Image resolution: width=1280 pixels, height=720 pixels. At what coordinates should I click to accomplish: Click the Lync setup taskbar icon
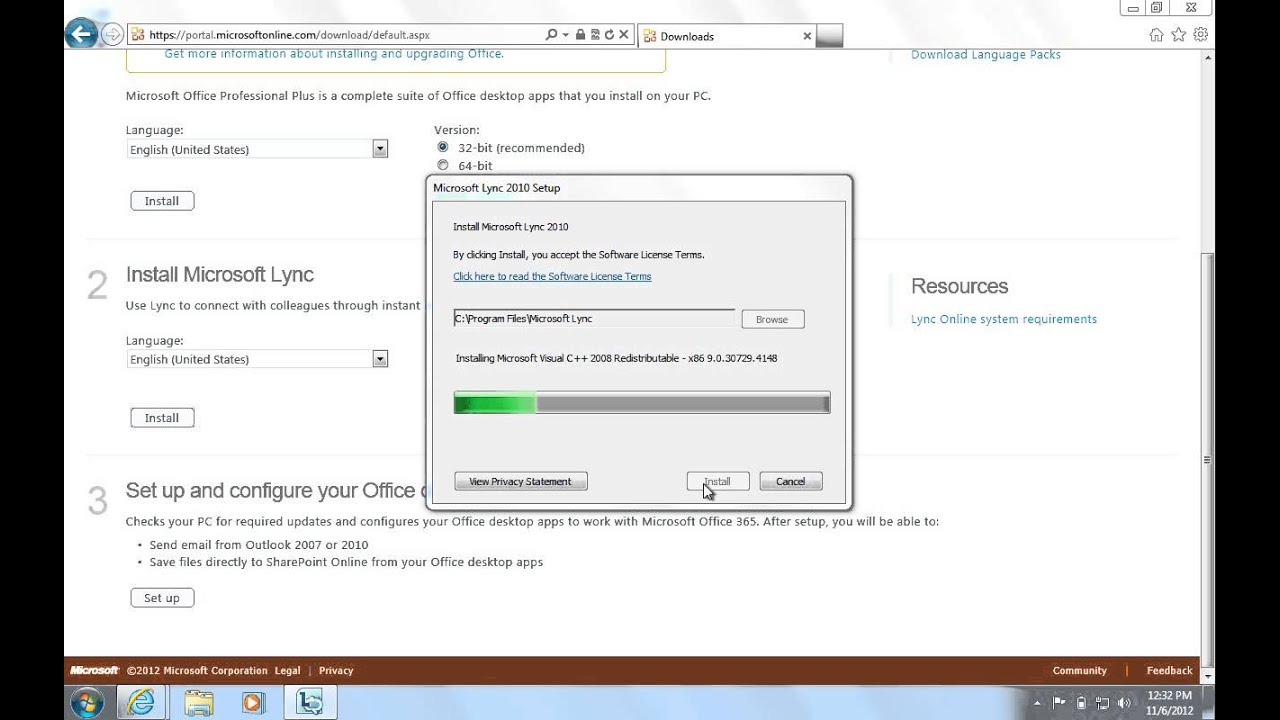309,703
